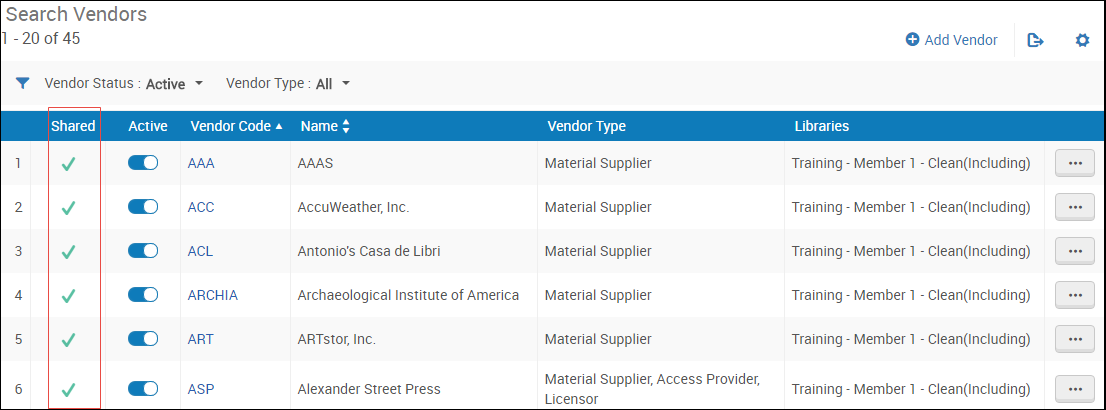Open row actions menu for ARTstor, Inc.
This screenshot has height=410, width=1106.
(1075, 339)
